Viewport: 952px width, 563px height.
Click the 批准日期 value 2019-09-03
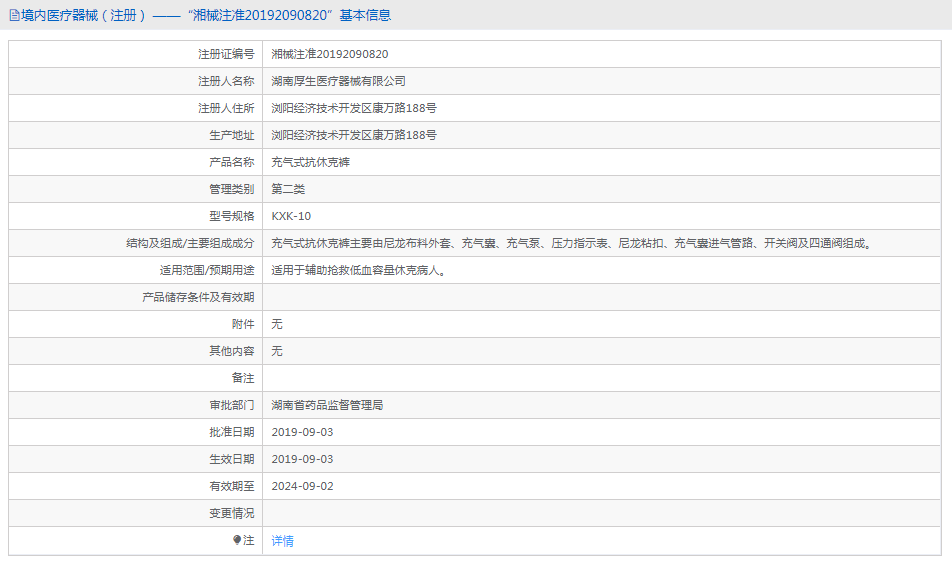pyautogui.click(x=302, y=432)
